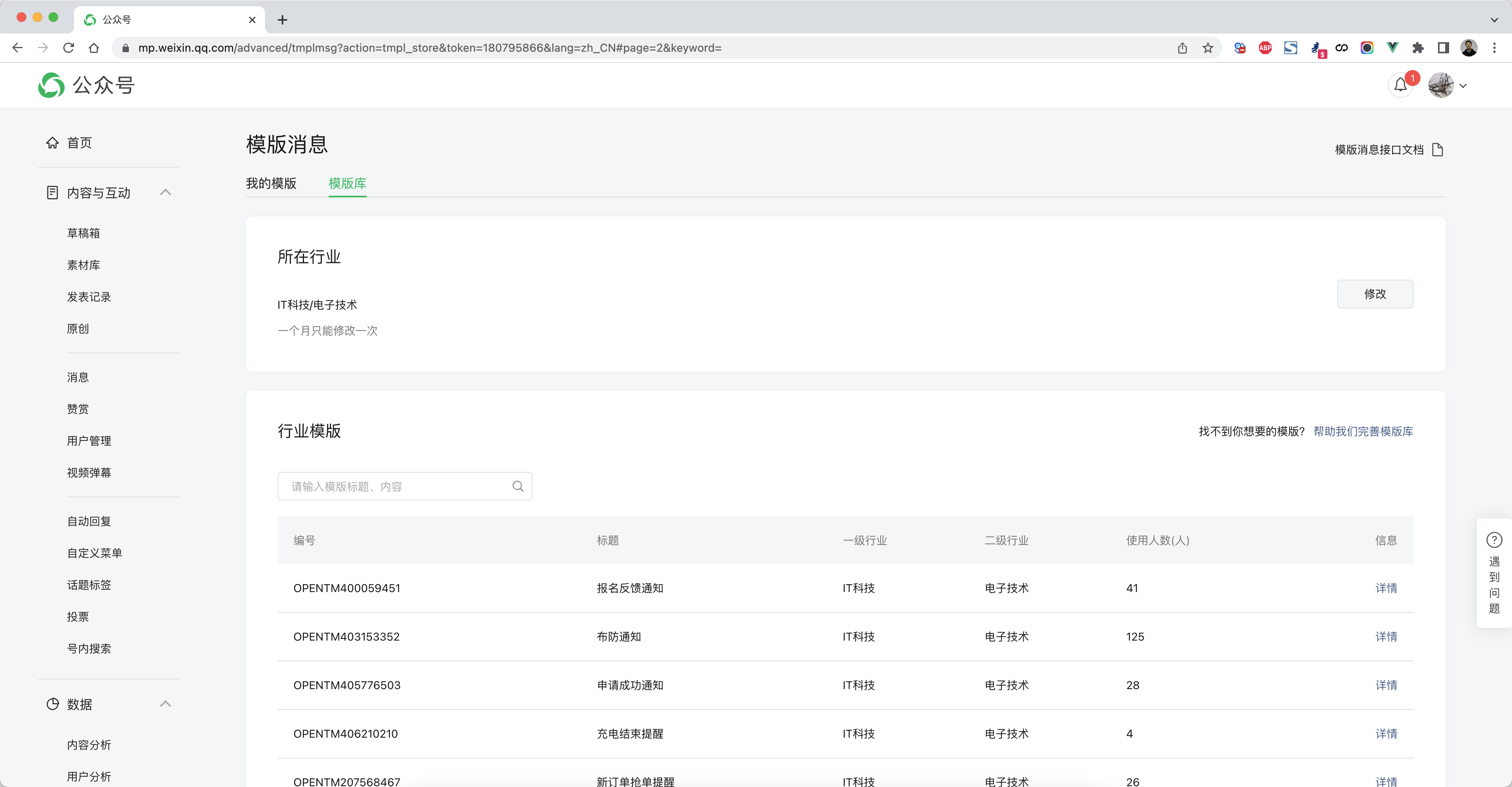Screen dimensions: 1512x787
Task: Collapse the 数据 sidebar section
Action: click(166, 704)
